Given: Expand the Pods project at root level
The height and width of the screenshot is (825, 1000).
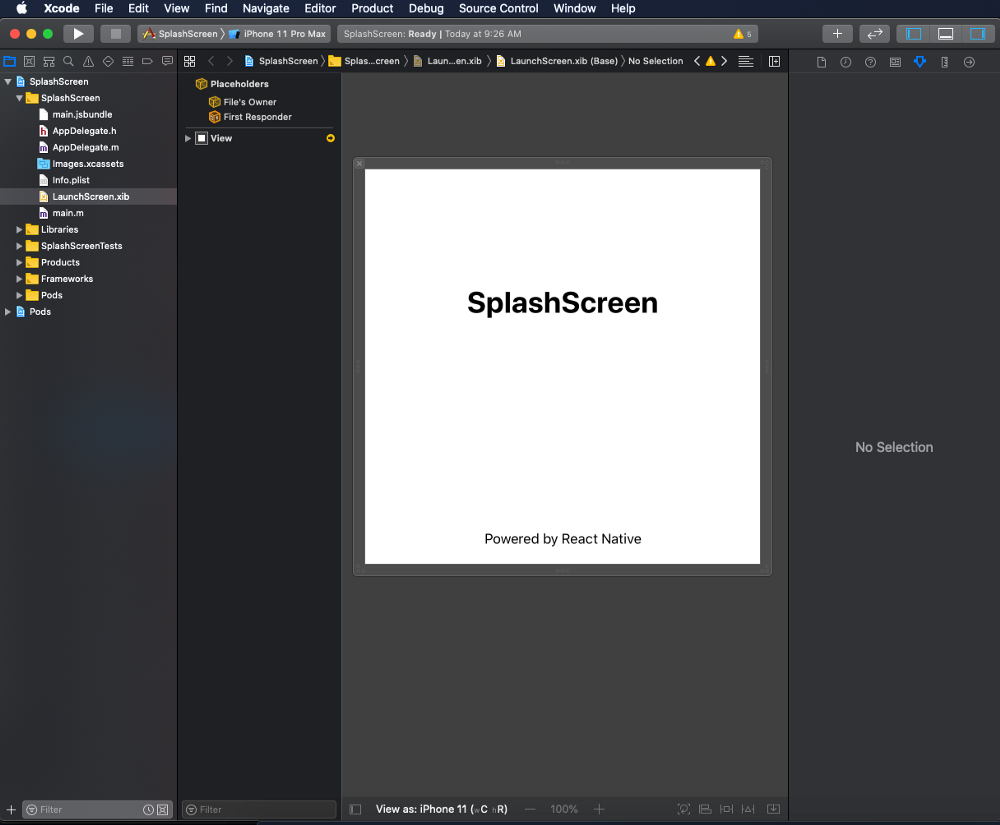Looking at the screenshot, I should pos(8,312).
